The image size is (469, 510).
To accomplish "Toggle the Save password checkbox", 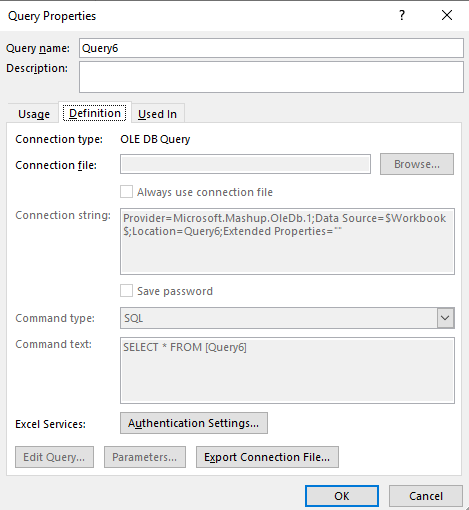I will click(126, 291).
